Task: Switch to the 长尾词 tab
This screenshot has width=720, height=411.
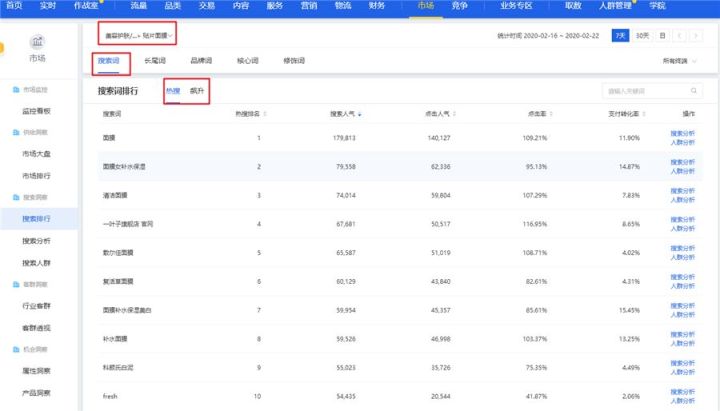Action: click(156, 61)
